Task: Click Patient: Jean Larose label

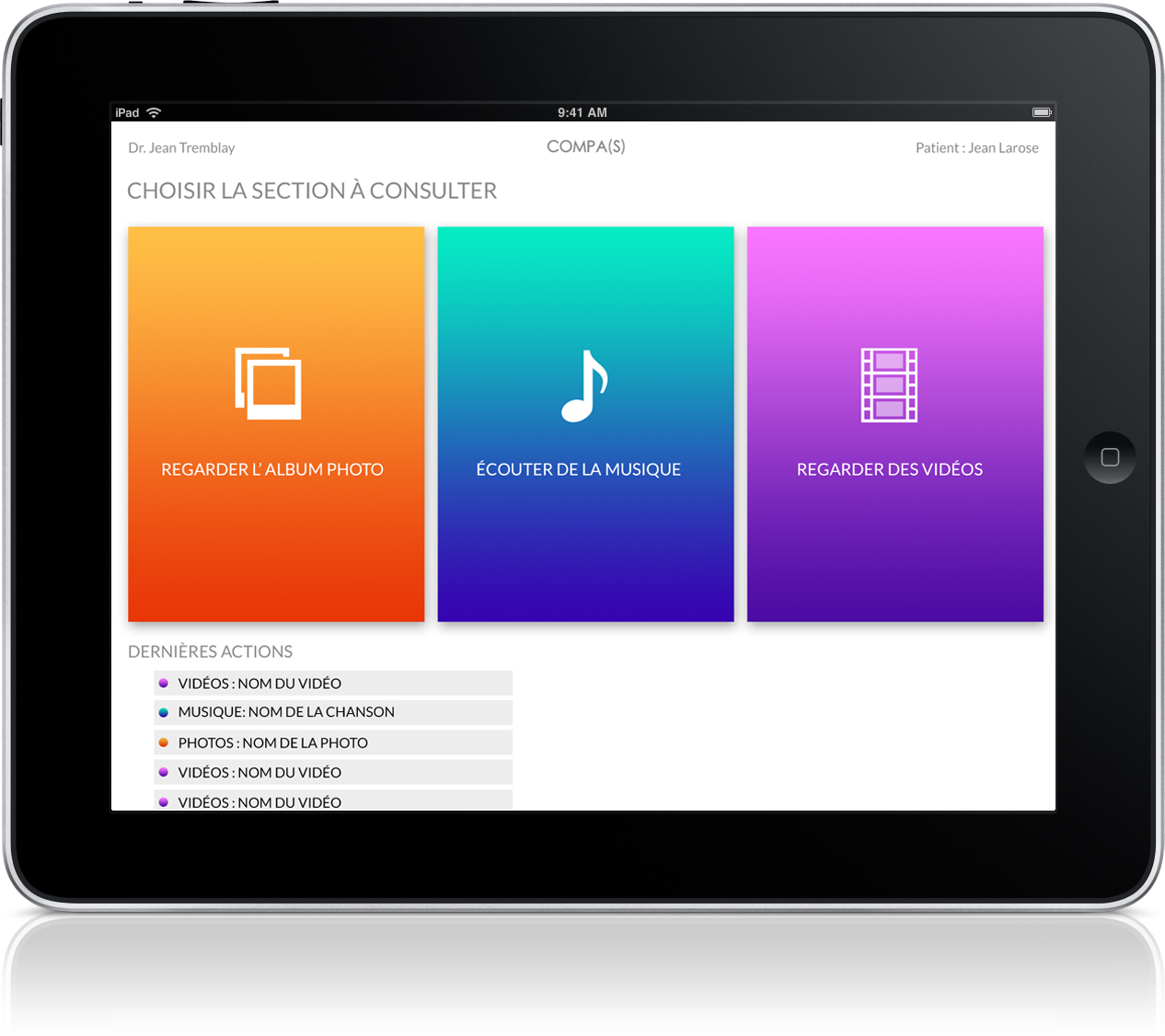Action: [976, 148]
